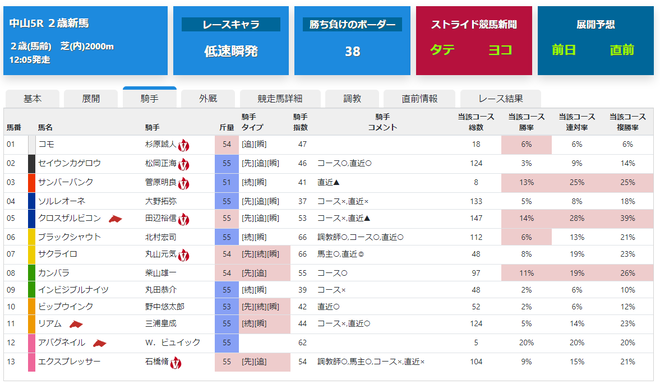Click the 馬番 column header
This screenshot has width=660, height=389.
click(14, 128)
